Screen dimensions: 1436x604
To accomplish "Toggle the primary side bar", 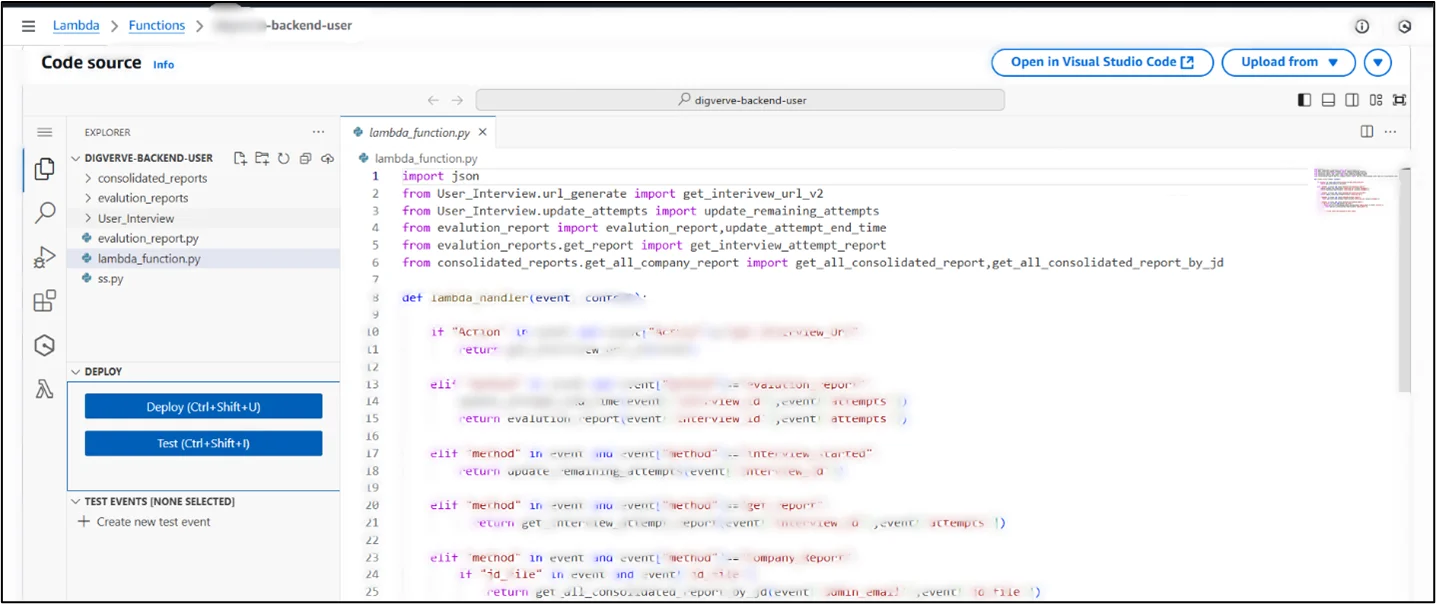I will click(x=1304, y=100).
